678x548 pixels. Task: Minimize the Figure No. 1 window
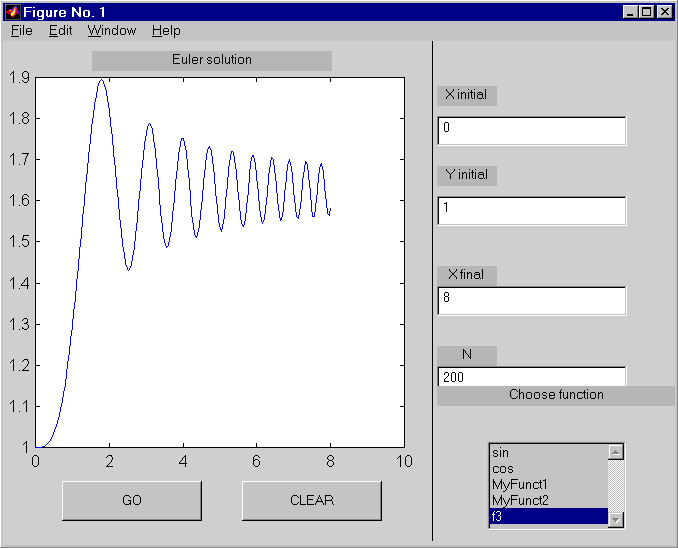point(630,12)
